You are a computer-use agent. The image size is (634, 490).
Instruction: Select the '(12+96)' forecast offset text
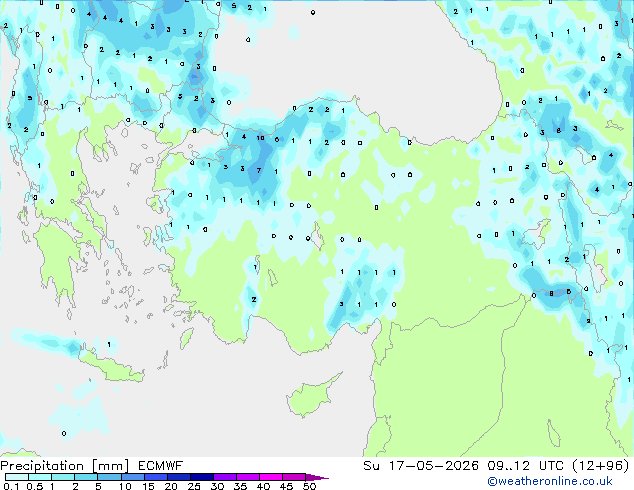point(601,466)
